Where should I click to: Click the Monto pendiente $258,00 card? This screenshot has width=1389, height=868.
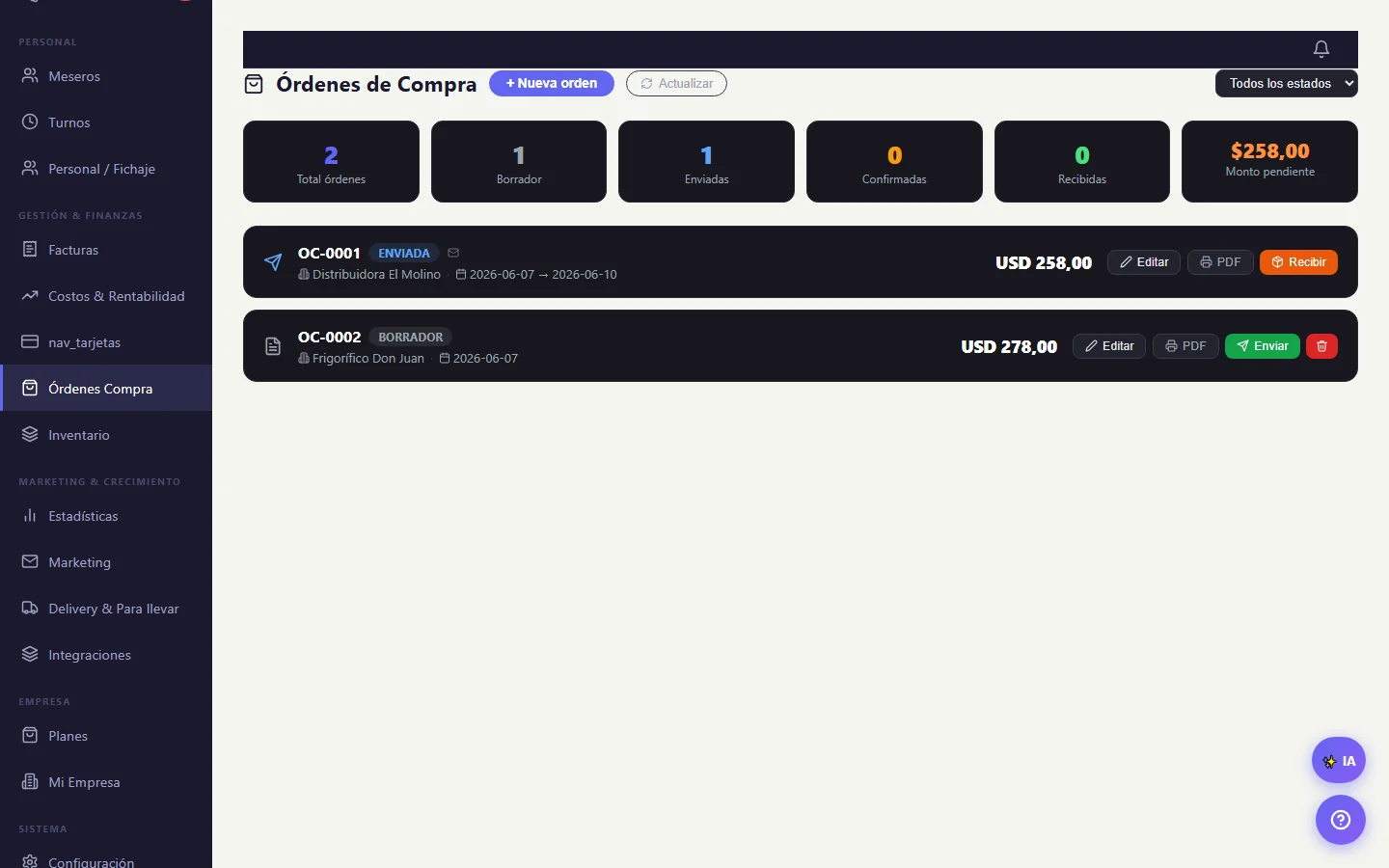(1269, 161)
